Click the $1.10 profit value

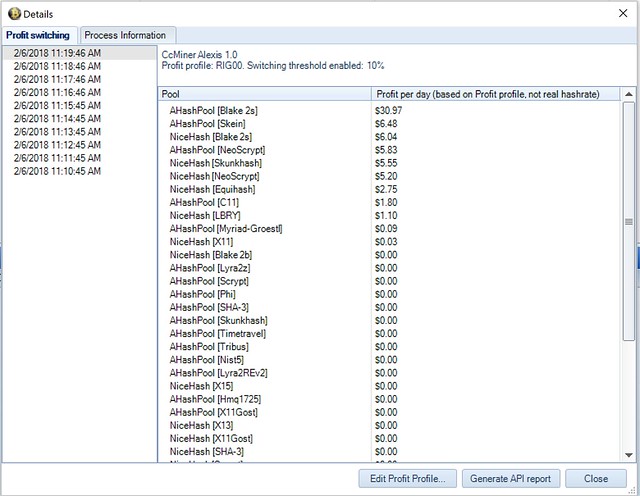click(x=386, y=216)
